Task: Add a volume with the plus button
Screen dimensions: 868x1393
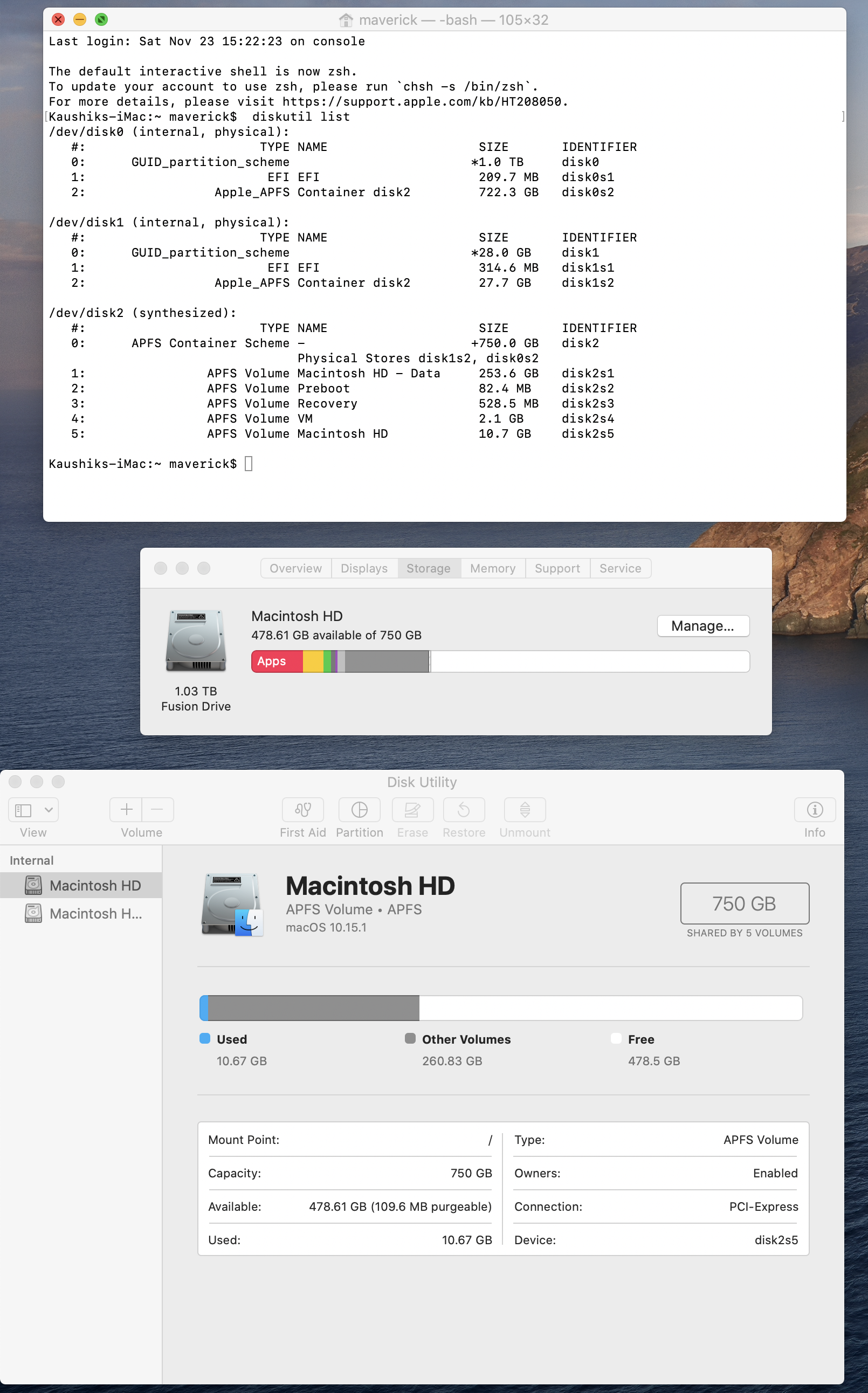Action: point(126,810)
